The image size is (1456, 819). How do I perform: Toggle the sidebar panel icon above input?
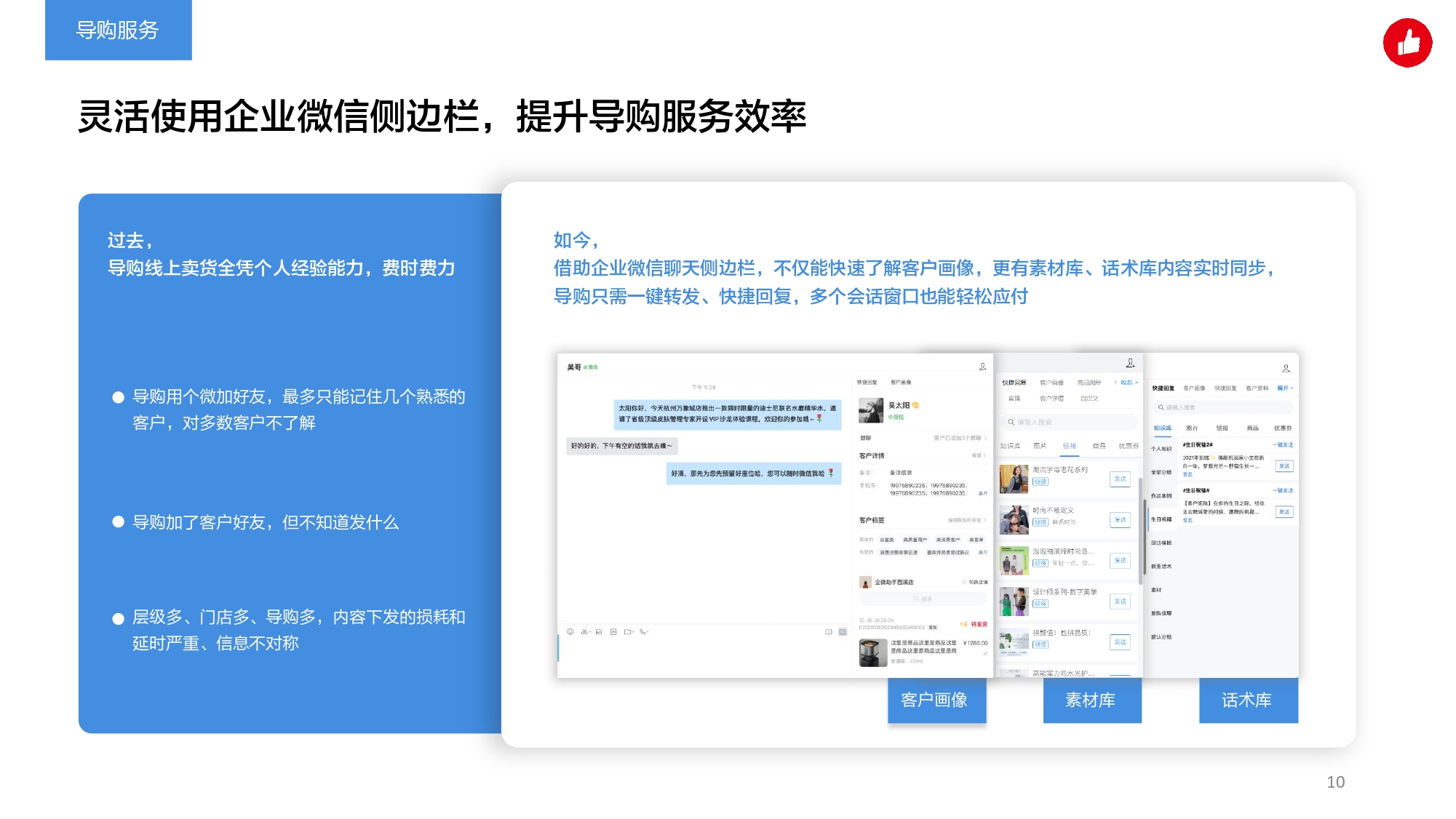pos(843,631)
